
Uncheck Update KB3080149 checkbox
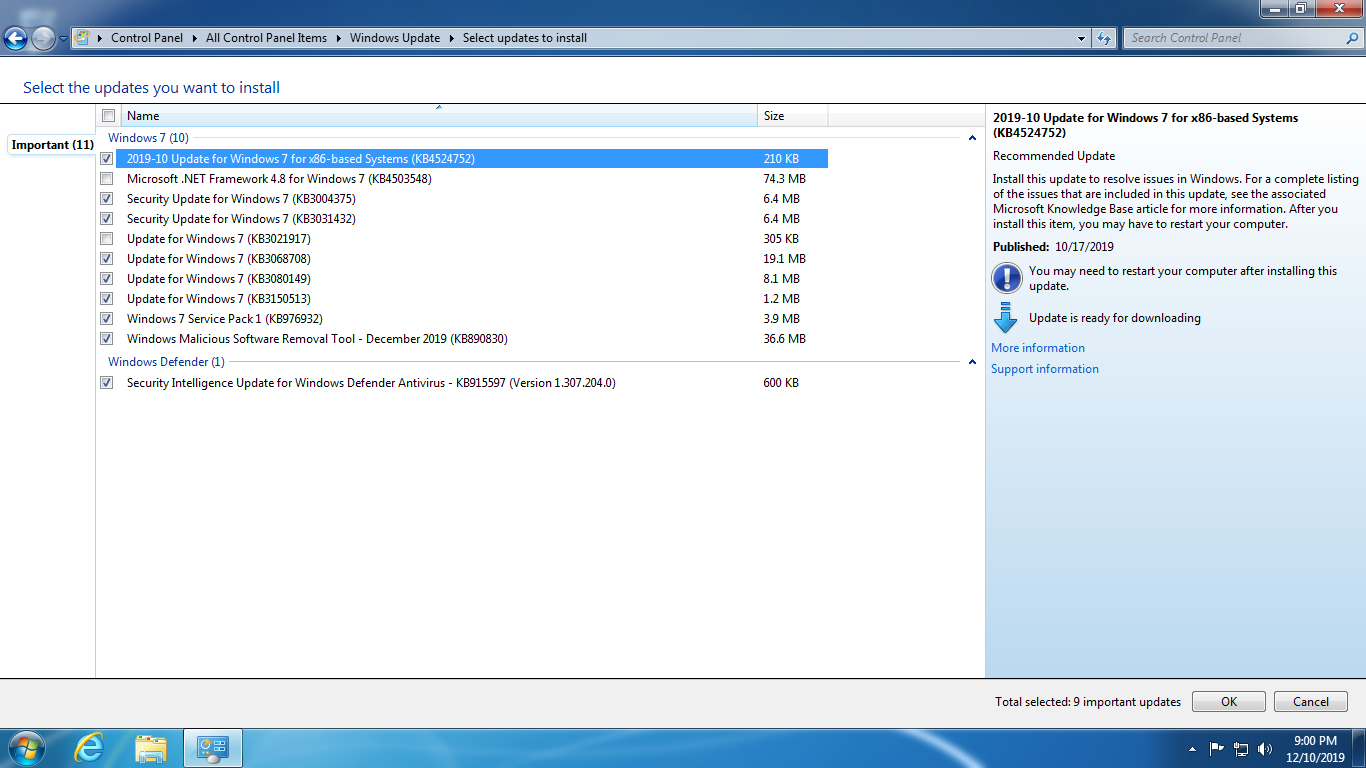click(107, 279)
